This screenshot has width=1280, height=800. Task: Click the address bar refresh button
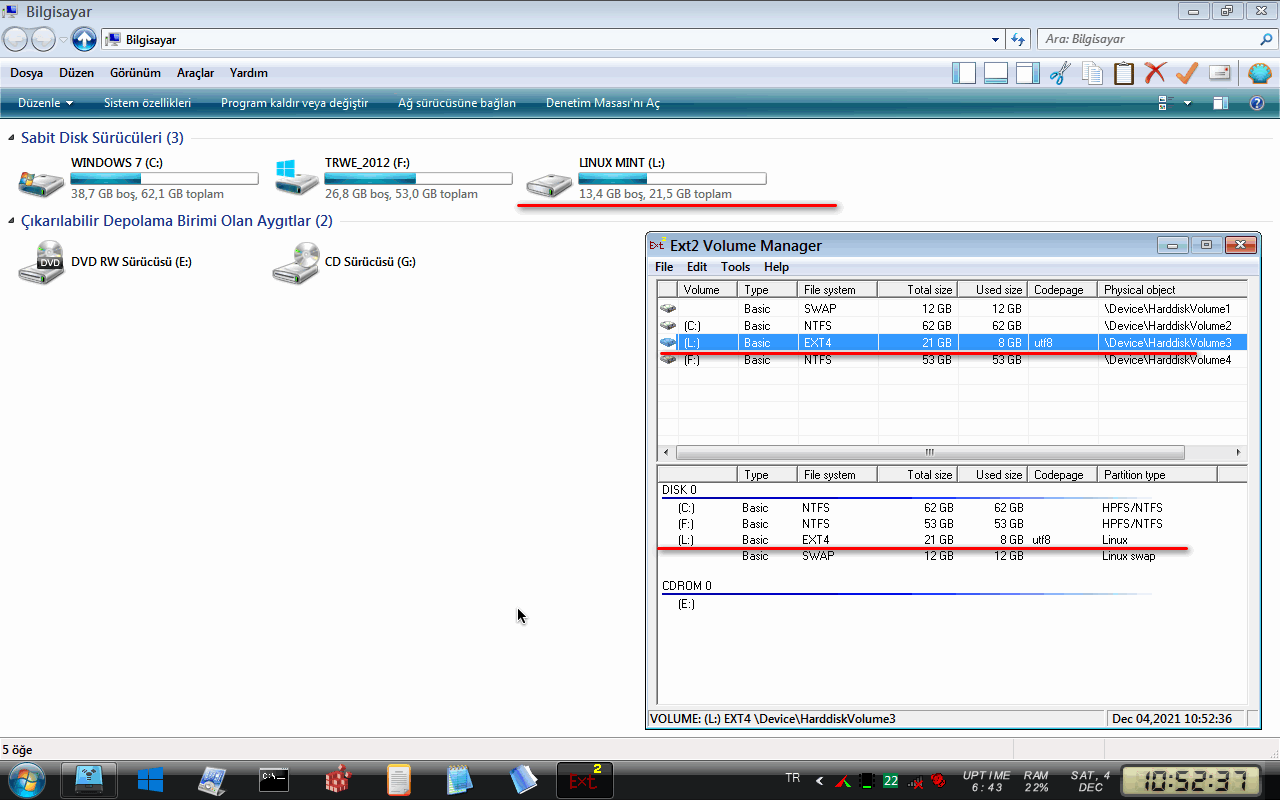[1018, 40]
